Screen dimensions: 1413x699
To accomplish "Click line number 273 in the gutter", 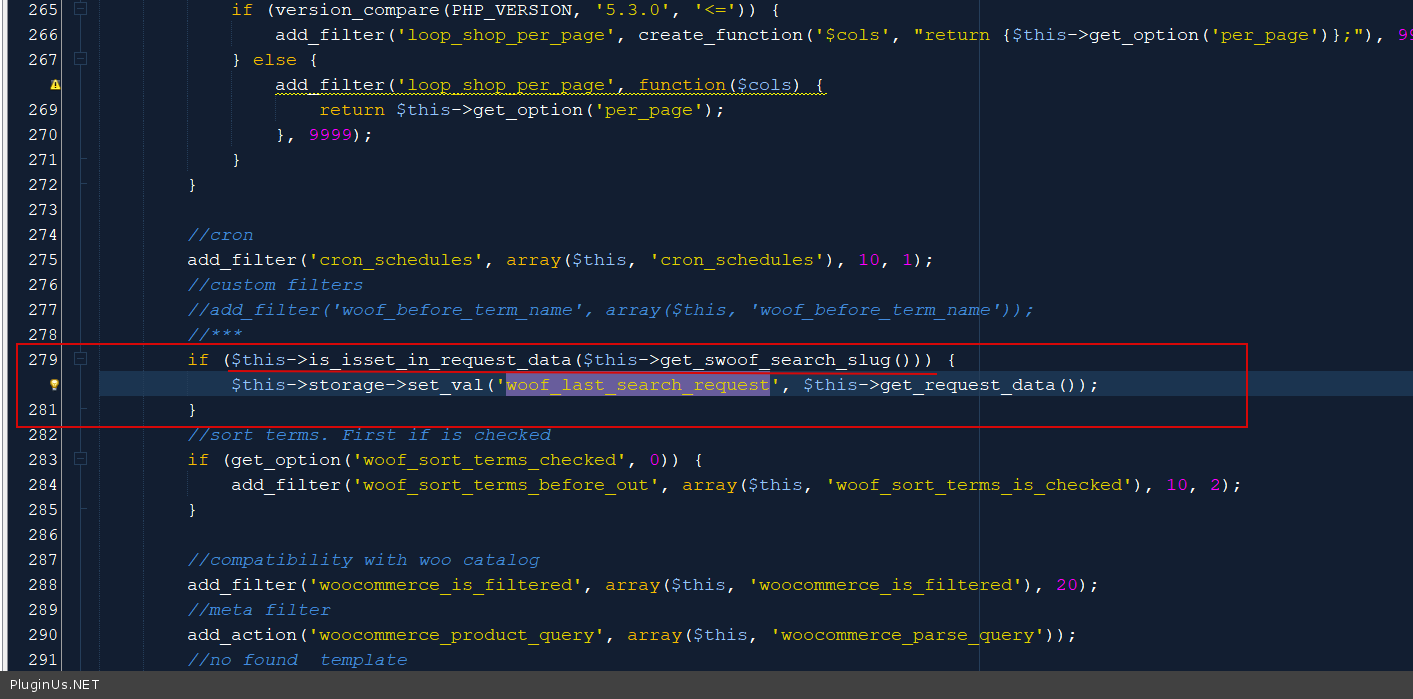I will tap(43, 210).
